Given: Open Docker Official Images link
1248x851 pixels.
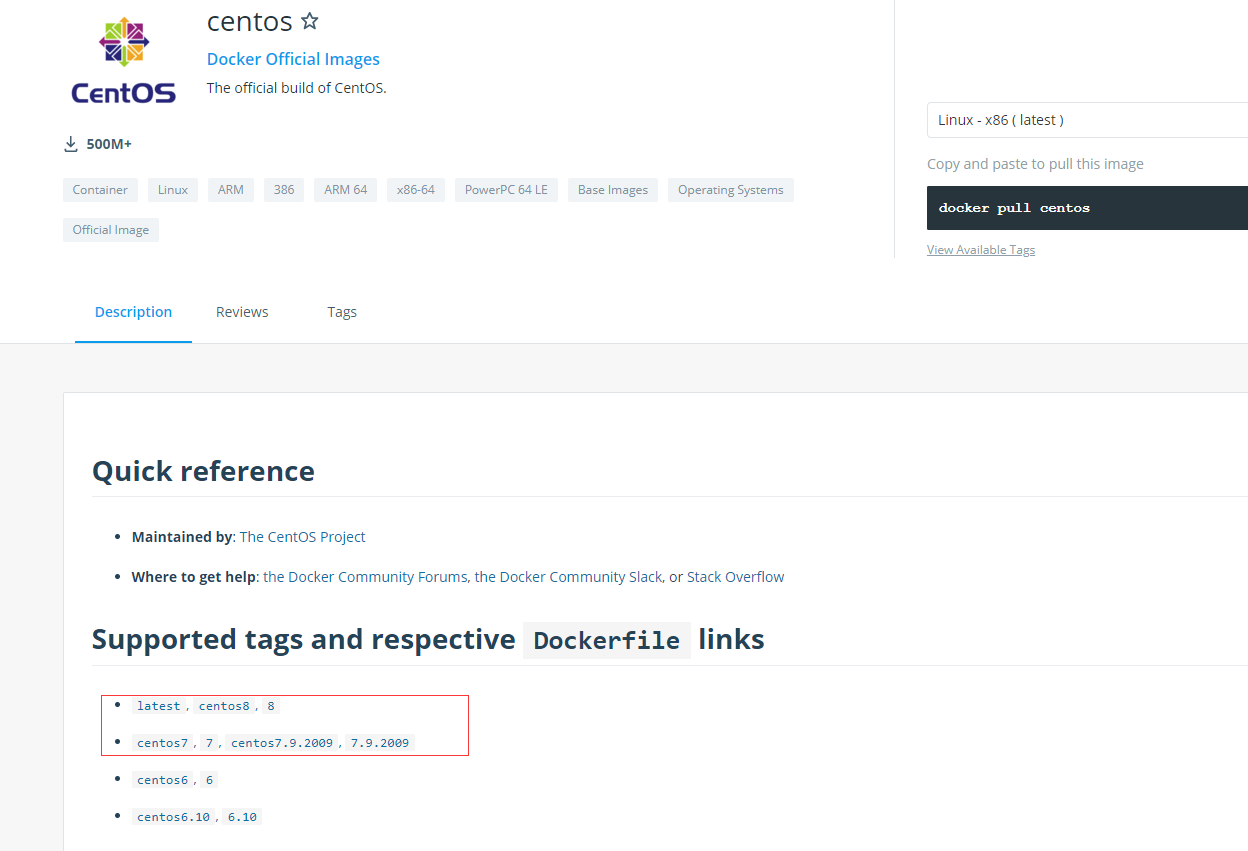Looking at the screenshot, I should tap(293, 59).
